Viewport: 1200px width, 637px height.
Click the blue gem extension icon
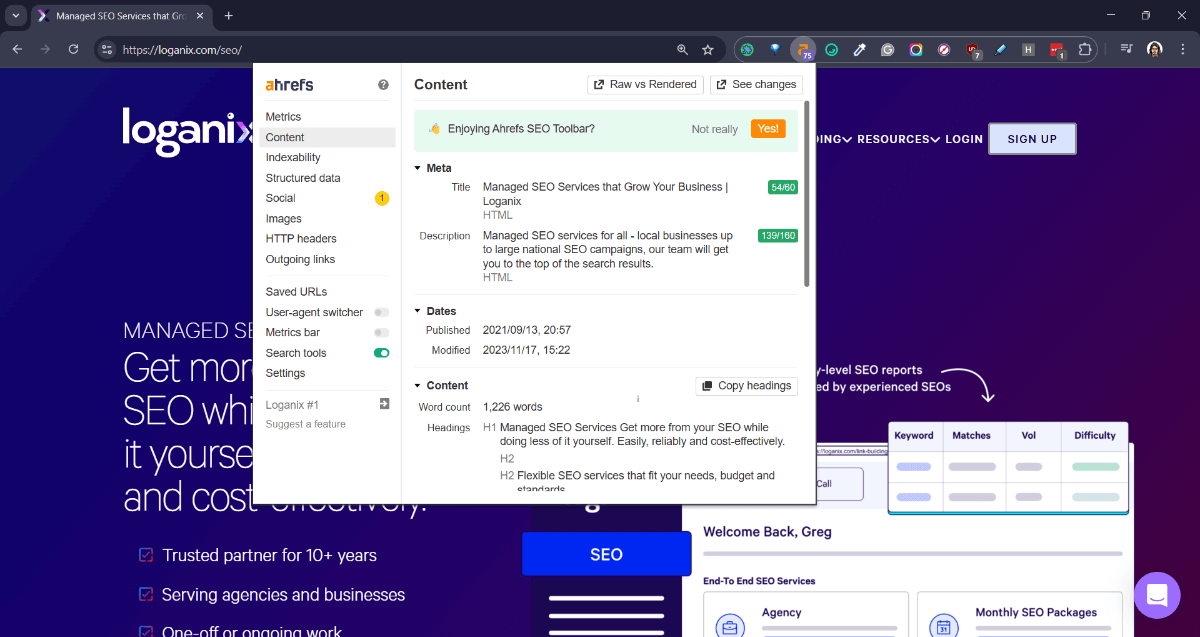pyautogui.click(x=774, y=49)
